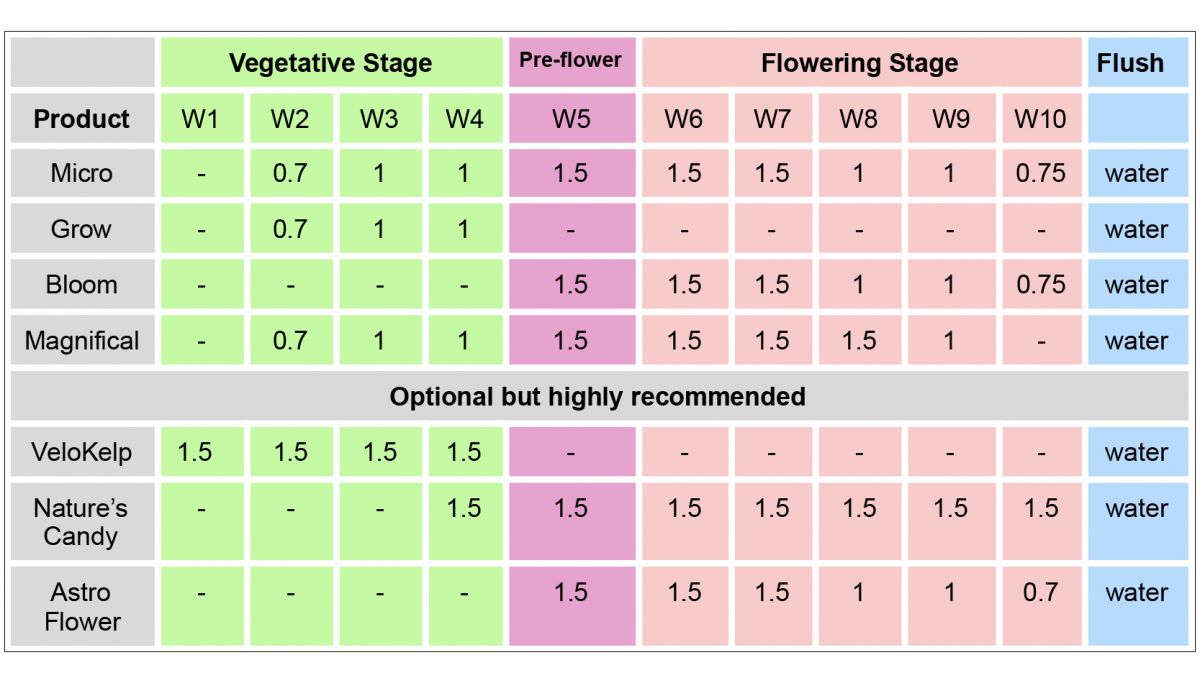Select the VeloKelp product label
Viewport: 1200px width, 678px height.
point(82,452)
